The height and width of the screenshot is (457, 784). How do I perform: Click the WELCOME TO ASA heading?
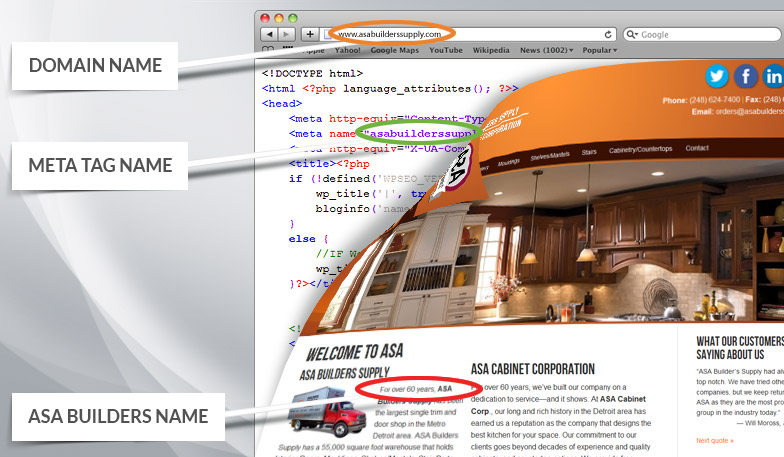(x=354, y=352)
